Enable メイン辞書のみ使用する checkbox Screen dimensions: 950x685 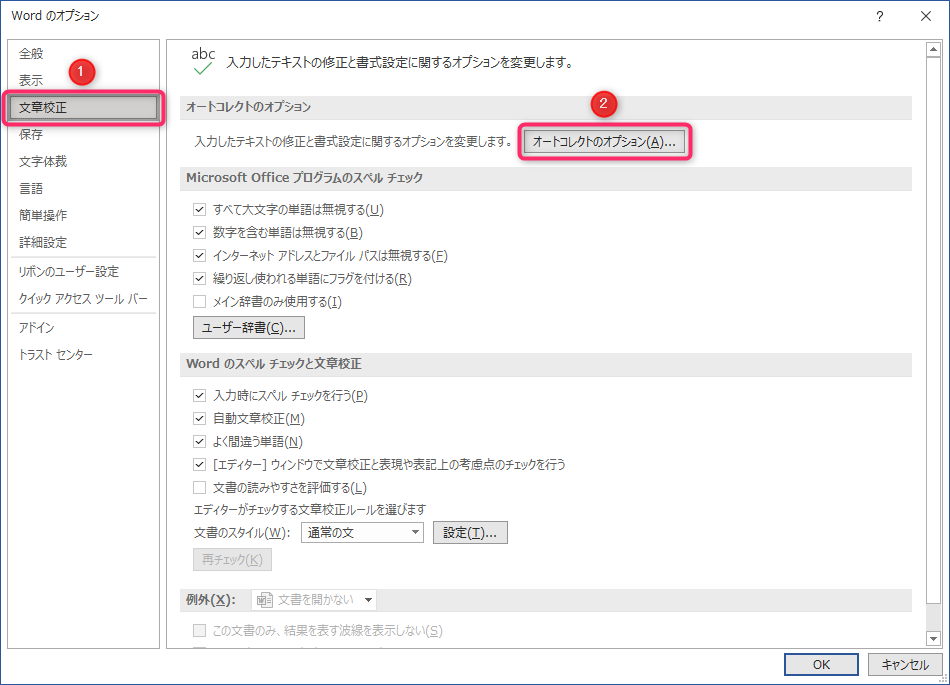(x=199, y=302)
